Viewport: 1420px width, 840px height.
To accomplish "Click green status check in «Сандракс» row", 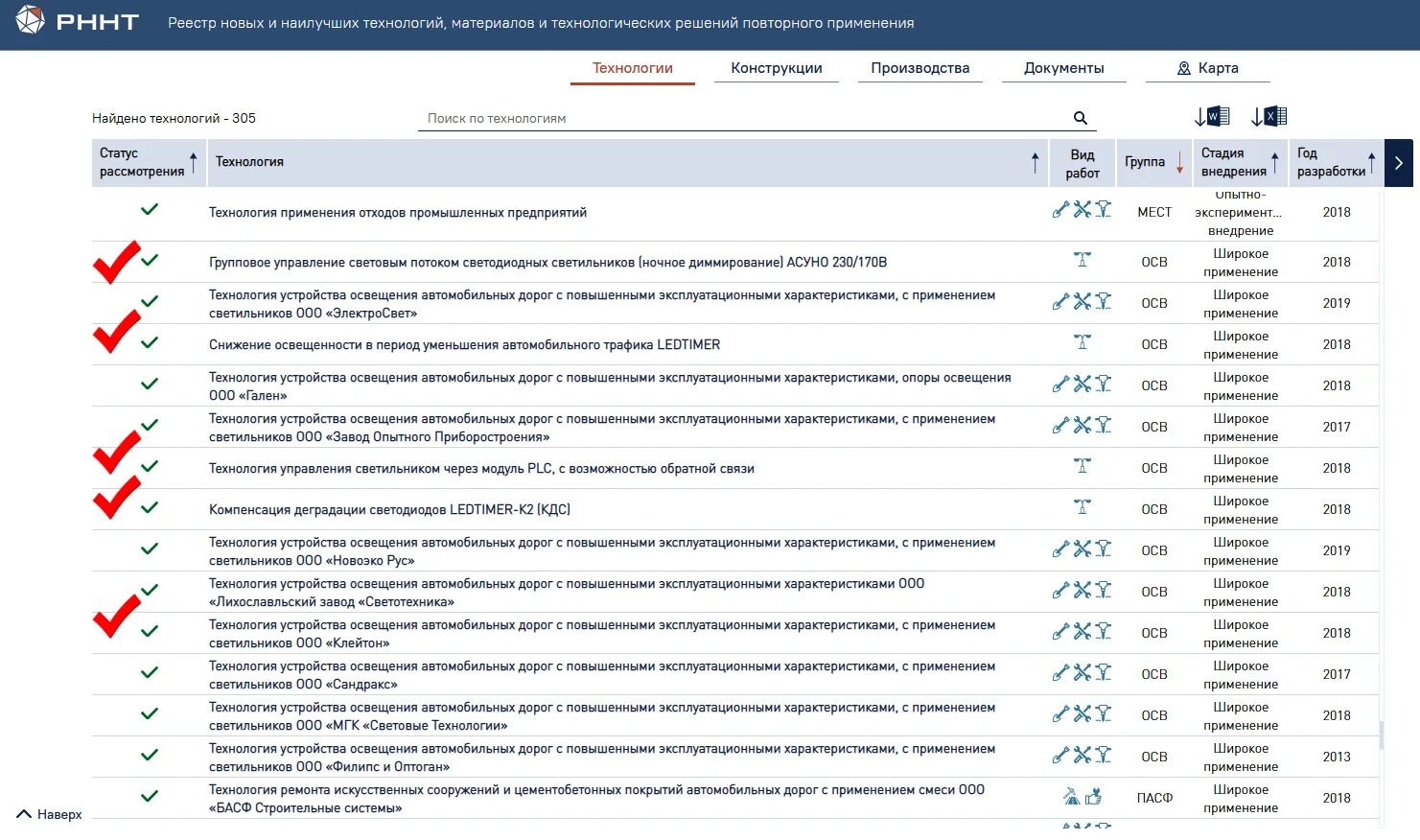I will pos(150,672).
